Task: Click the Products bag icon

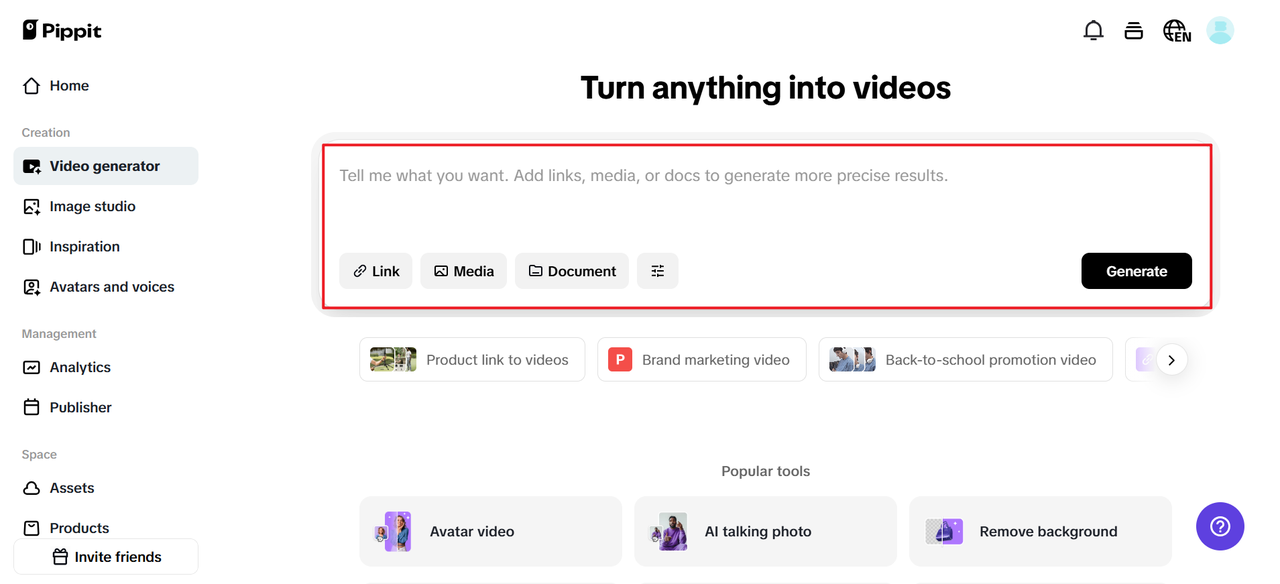Action: point(32,528)
